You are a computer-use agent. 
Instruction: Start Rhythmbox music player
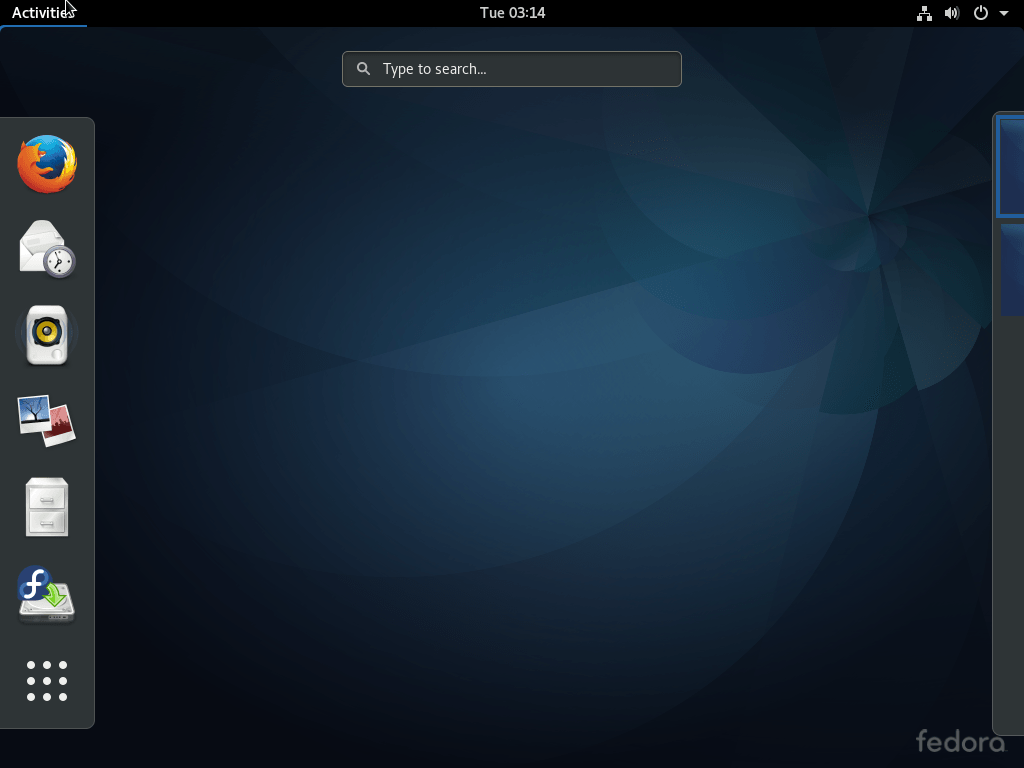click(47, 334)
